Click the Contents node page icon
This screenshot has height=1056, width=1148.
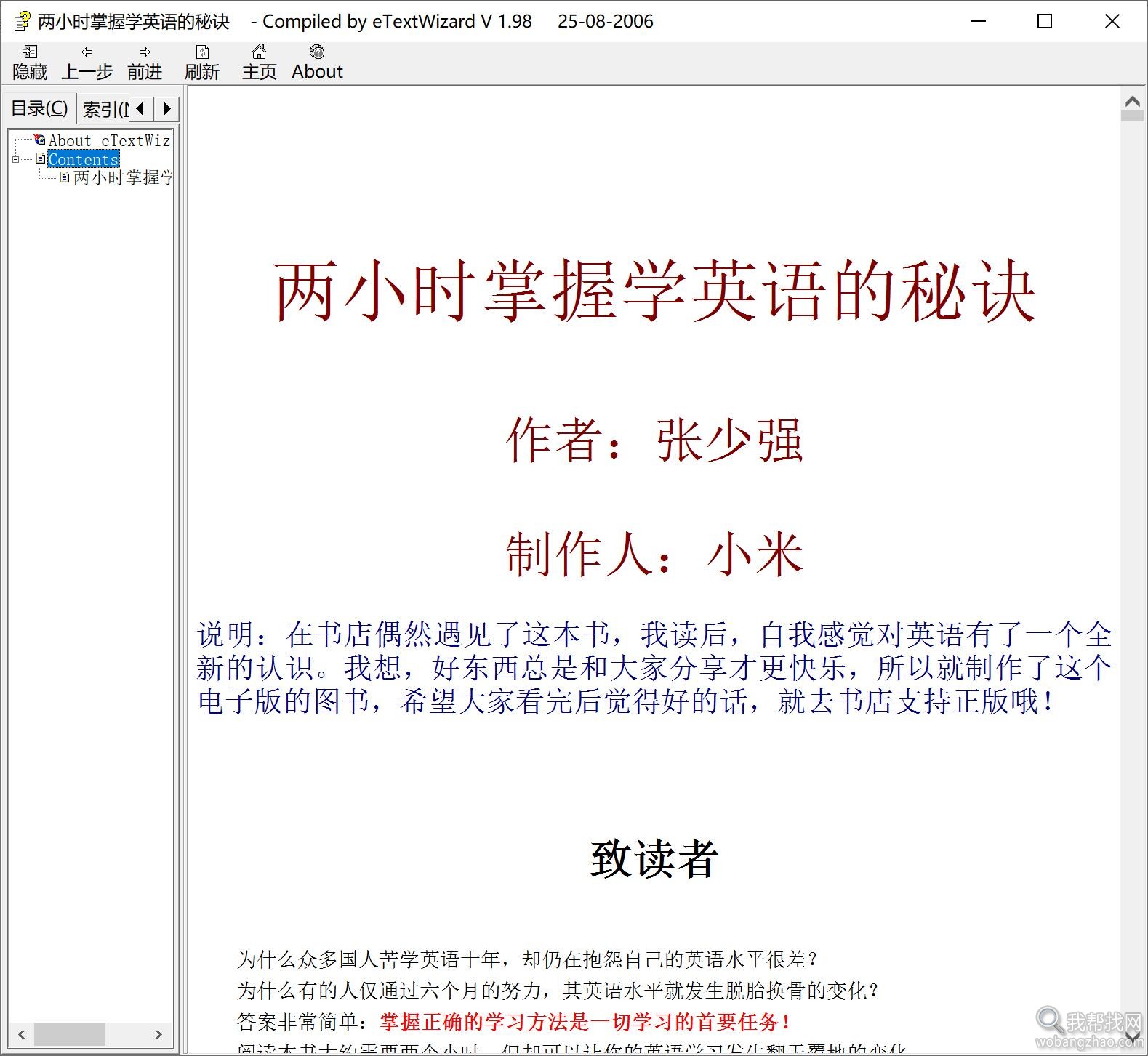coord(41,158)
